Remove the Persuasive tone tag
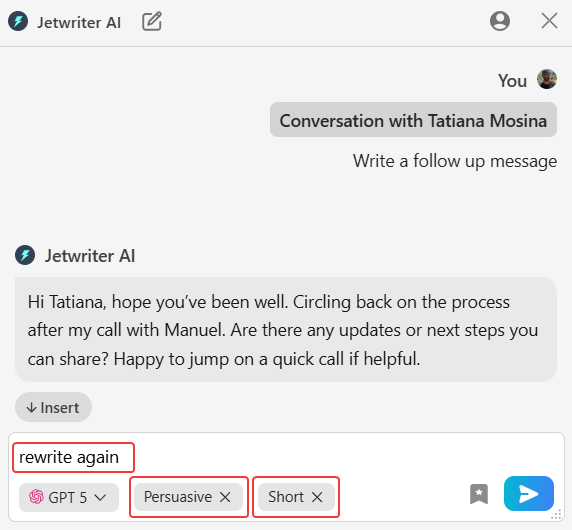The image size is (572, 530). pyautogui.click(x=225, y=497)
